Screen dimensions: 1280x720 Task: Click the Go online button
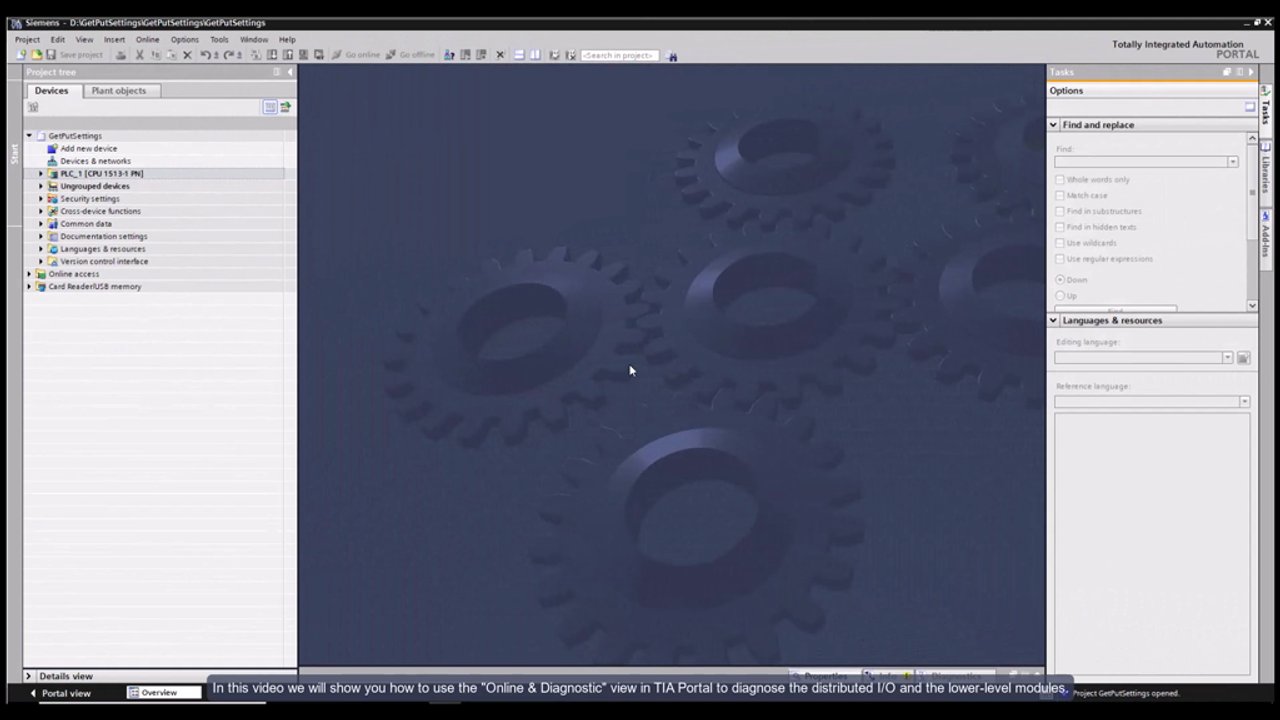pyautogui.click(x=355, y=55)
